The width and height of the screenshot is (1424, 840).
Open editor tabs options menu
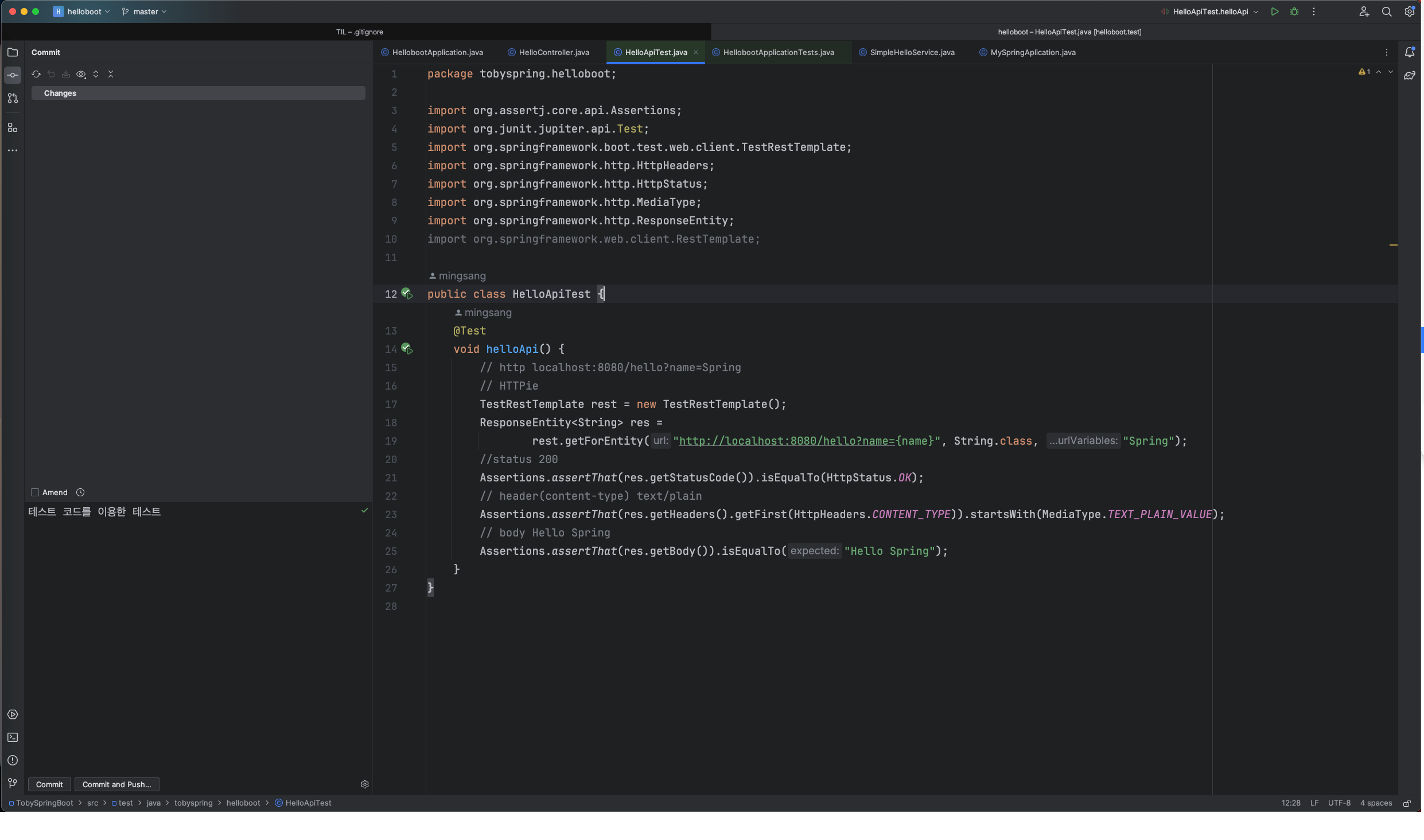pos(1387,52)
